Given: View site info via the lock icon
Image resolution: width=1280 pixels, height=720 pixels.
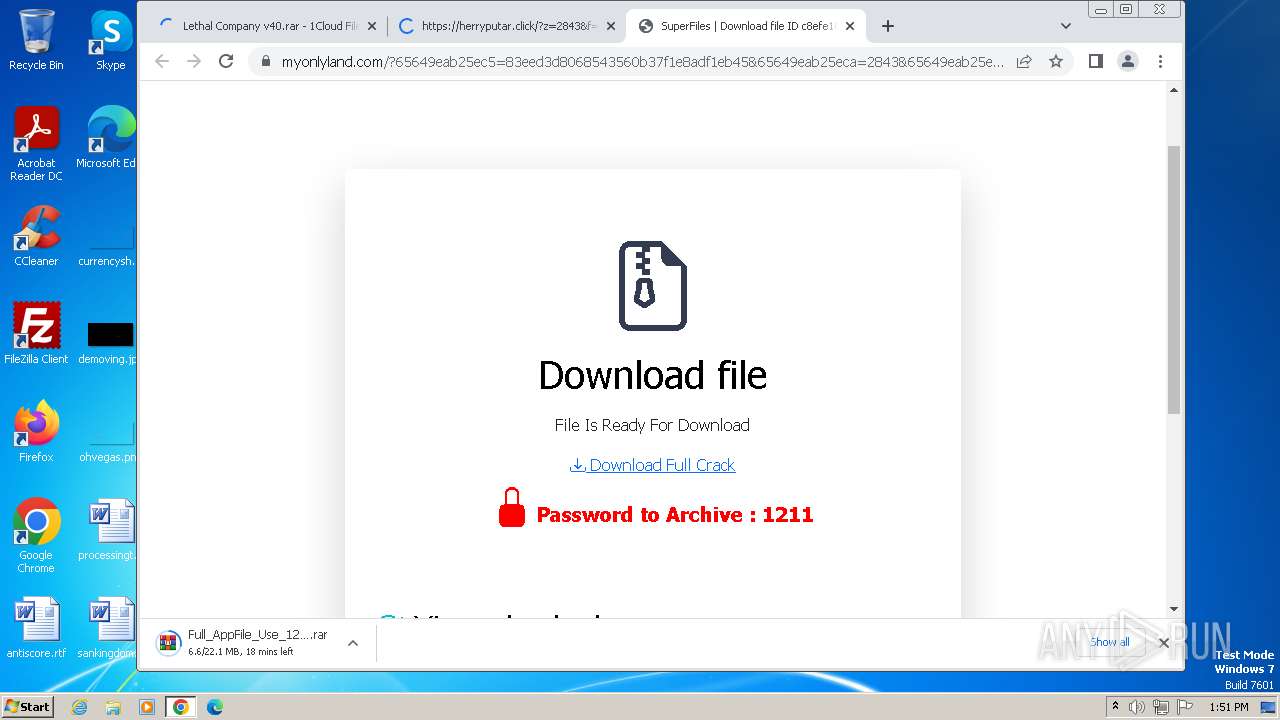Looking at the screenshot, I should [x=265, y=61].
